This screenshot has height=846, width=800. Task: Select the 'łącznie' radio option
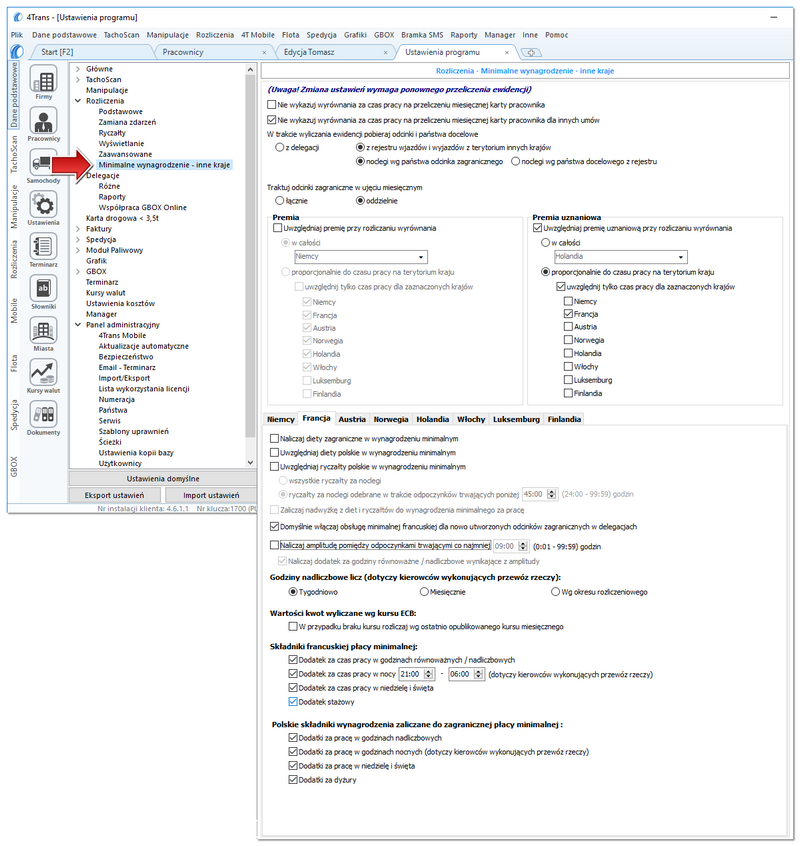[279, 201]
